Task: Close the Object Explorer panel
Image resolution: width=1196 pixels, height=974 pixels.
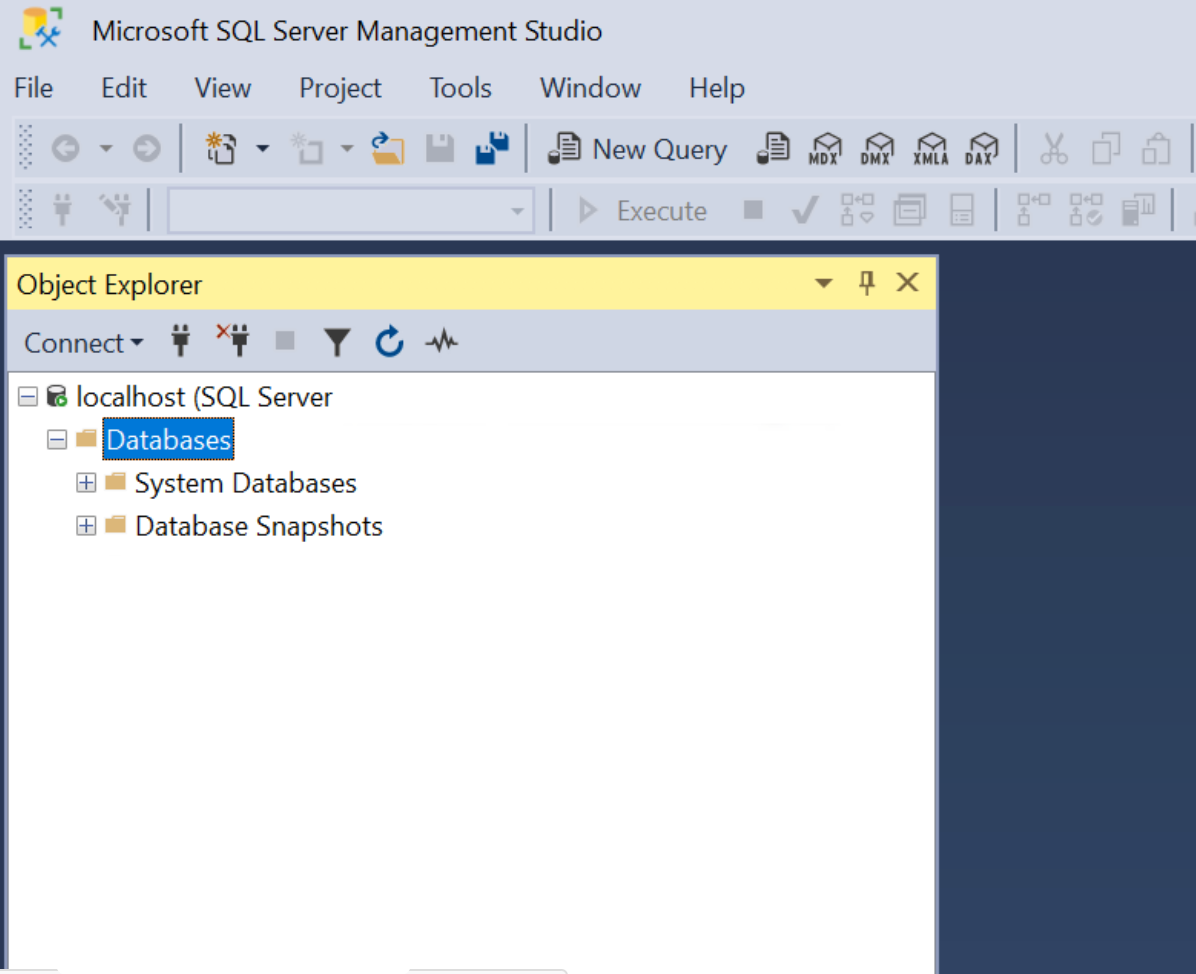Action: (x=908, y=283)
